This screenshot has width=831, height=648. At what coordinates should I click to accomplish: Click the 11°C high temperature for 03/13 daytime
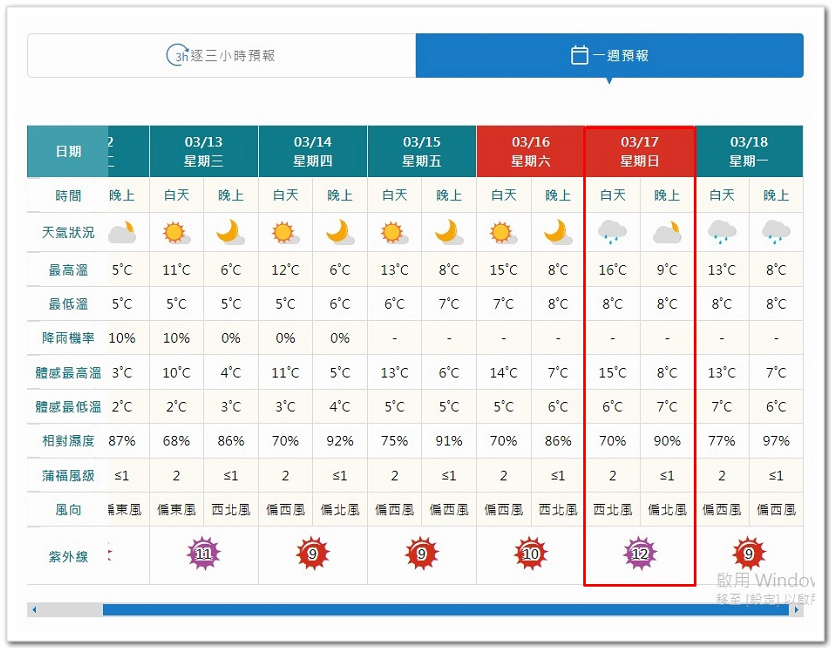point(176,270)
